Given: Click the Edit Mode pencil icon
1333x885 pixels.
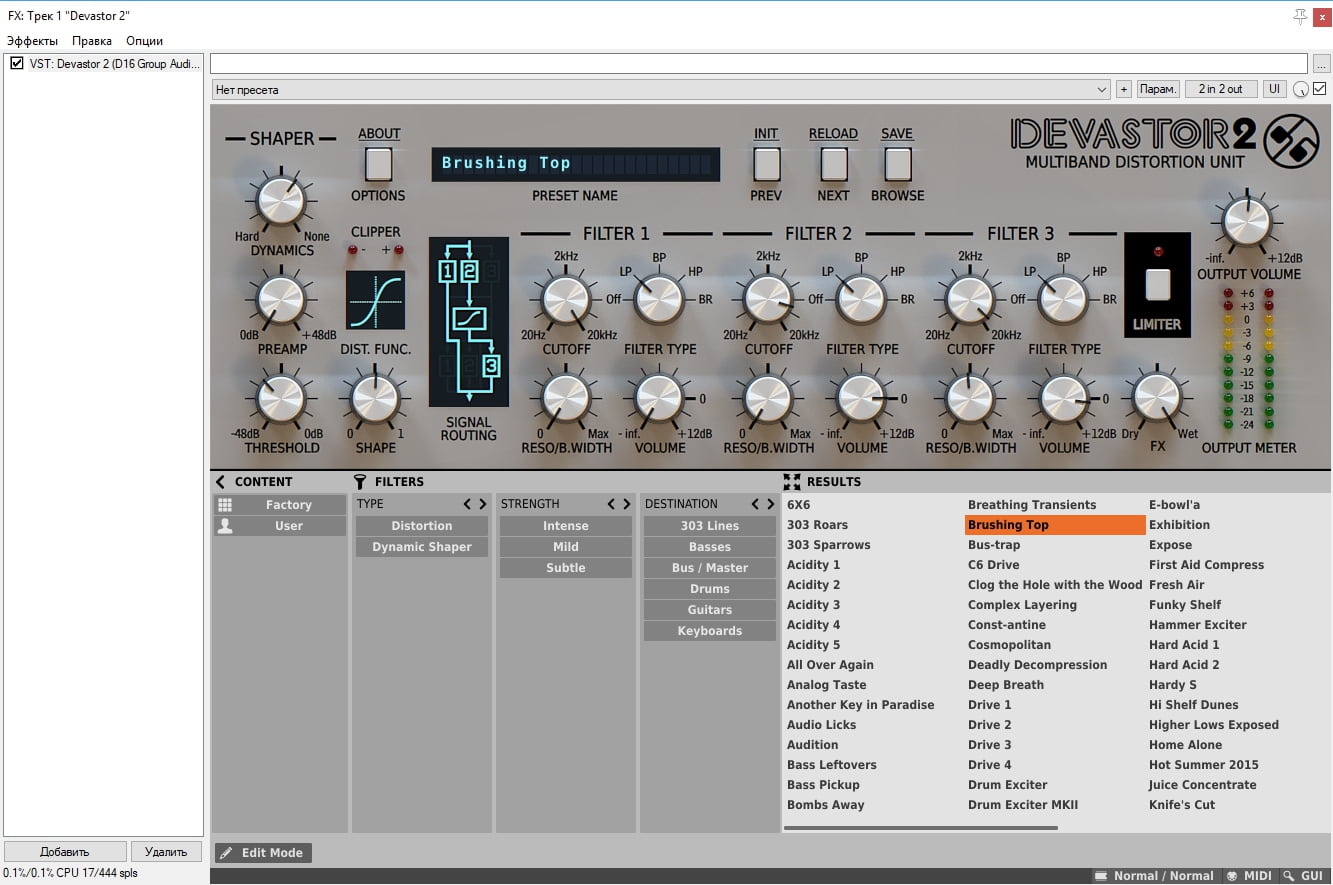Looking at the screenshot, I should [x=226, y=853].
